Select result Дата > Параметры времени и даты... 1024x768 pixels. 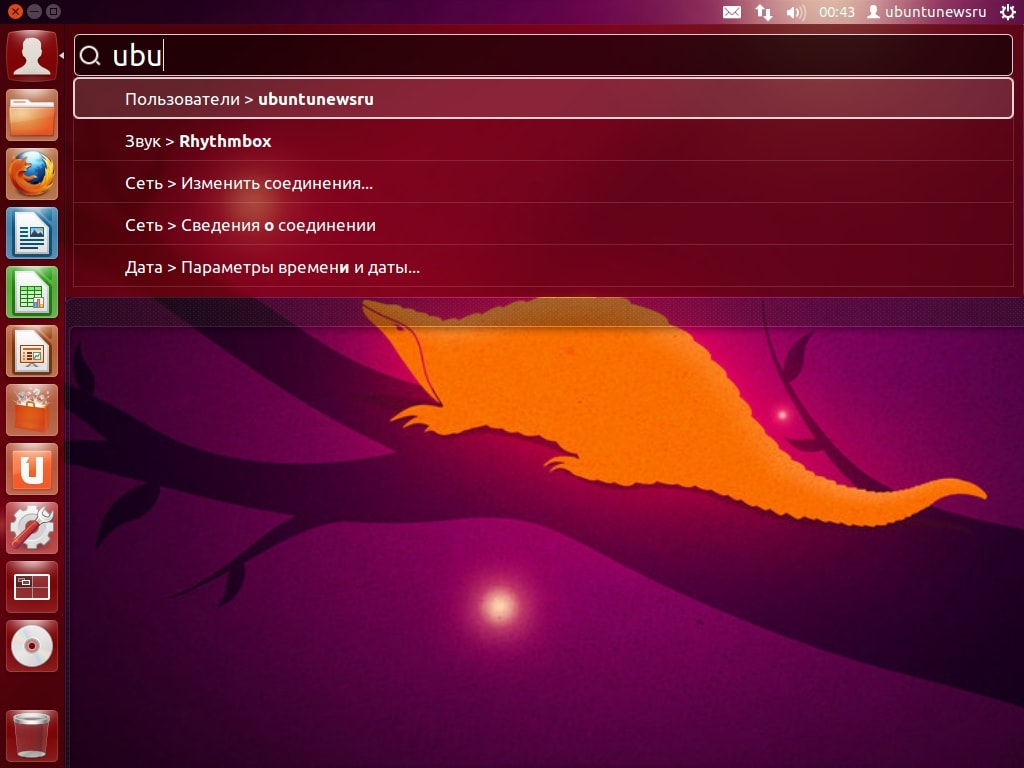pos(543,266)
